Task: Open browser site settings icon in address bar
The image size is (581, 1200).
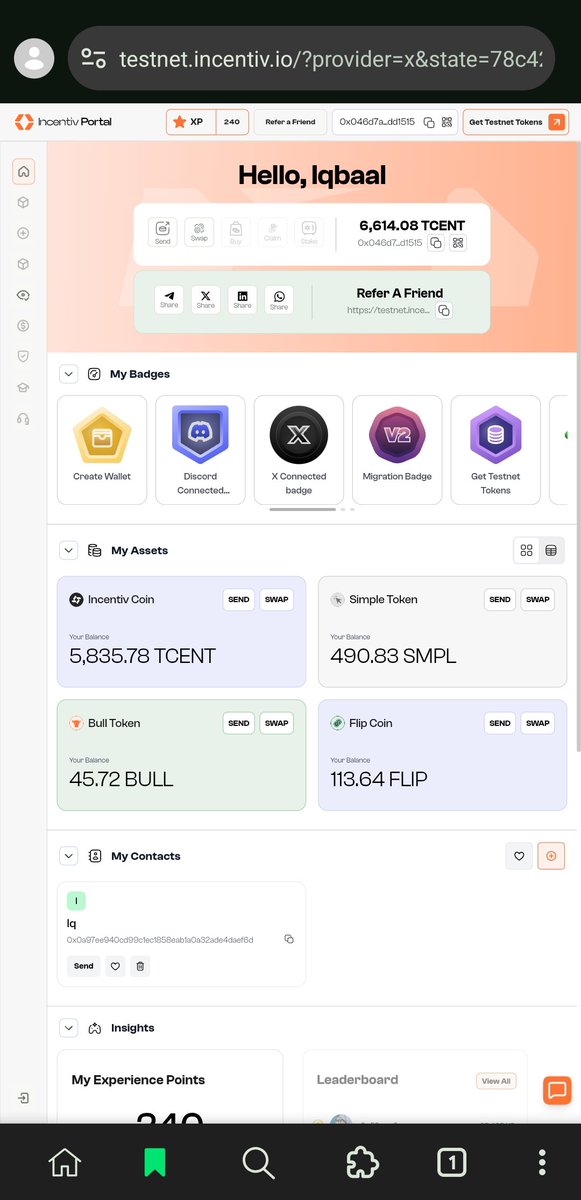Action: (x=94, y=58)
